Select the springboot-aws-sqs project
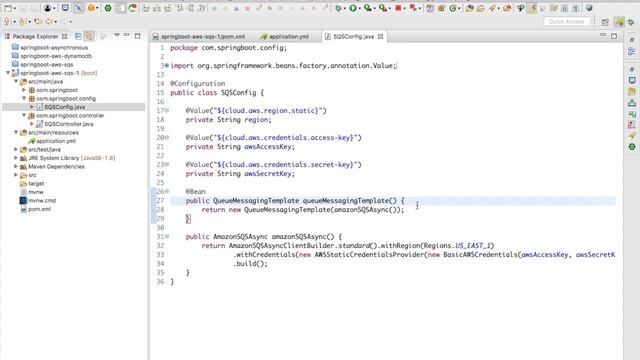 click(47, 64)
